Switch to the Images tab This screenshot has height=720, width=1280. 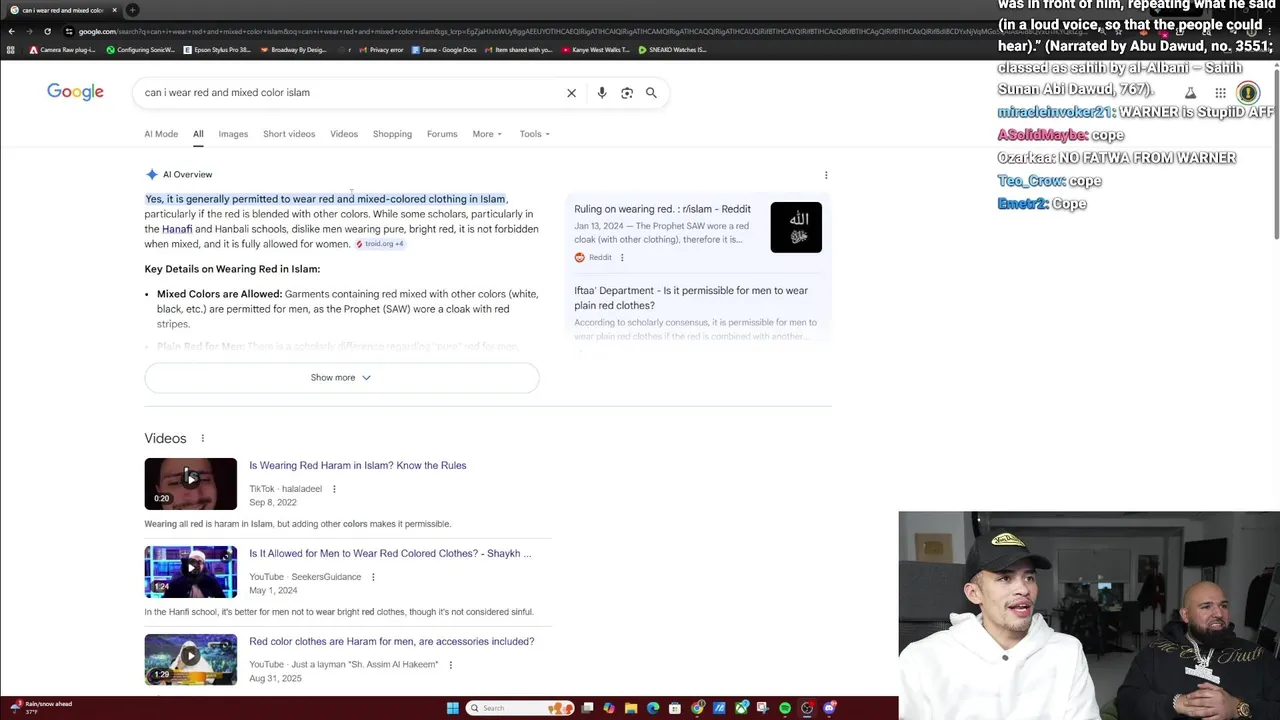tap(233, 134)
